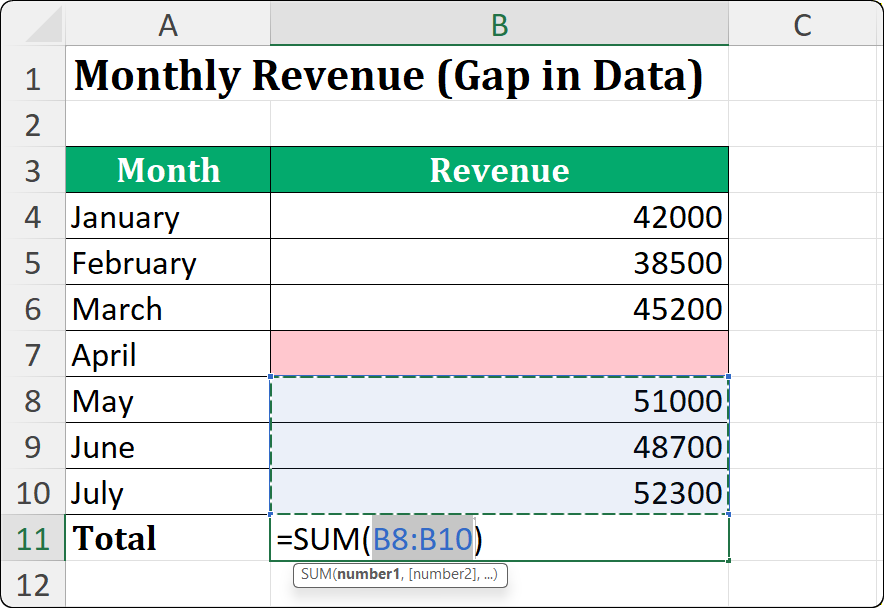The width and height of the screenshot is (884, 608).
Task: Select the empty pink April revenue cell
Action: (x=499, y=355)
